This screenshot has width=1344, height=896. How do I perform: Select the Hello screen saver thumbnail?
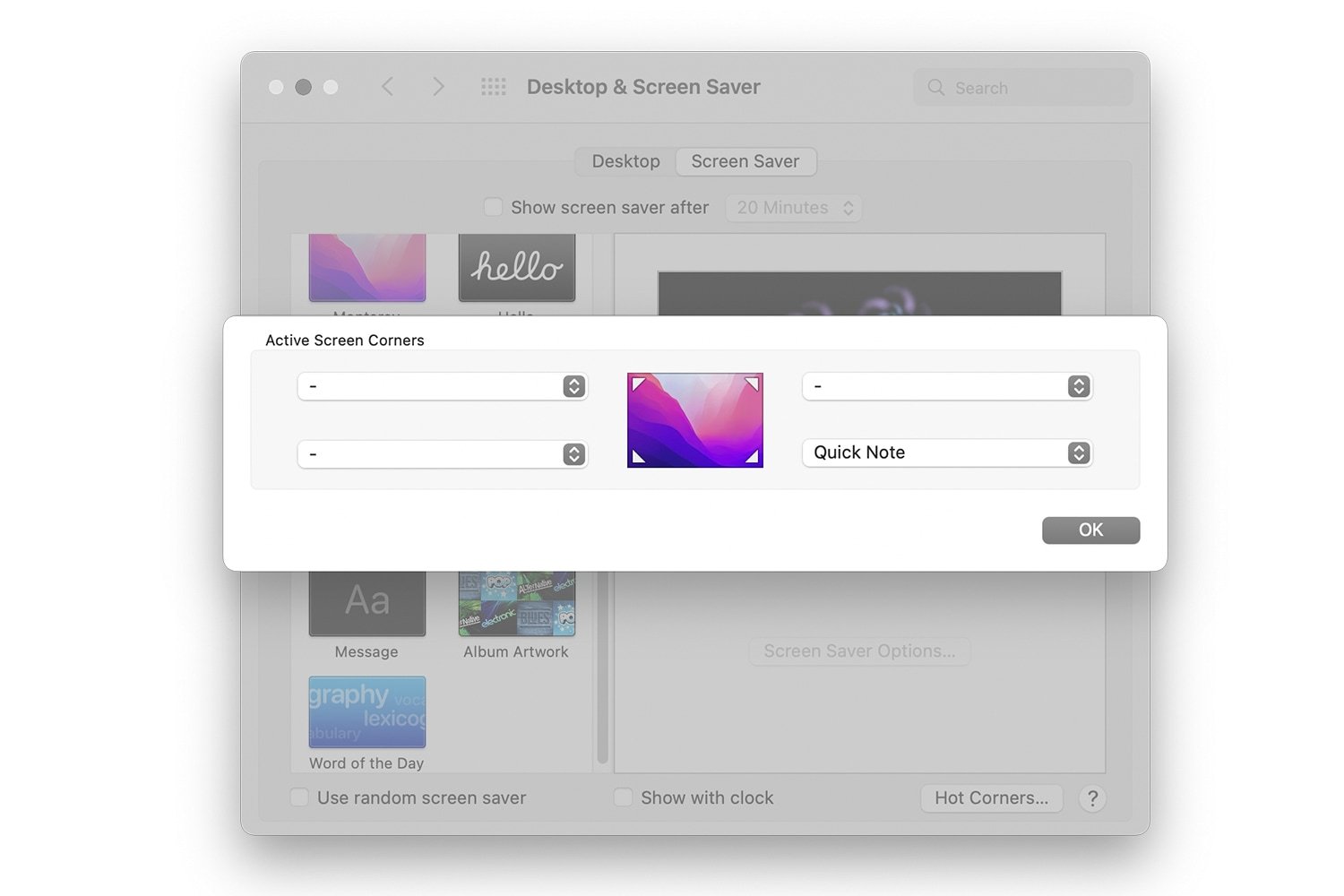point(517,268)
